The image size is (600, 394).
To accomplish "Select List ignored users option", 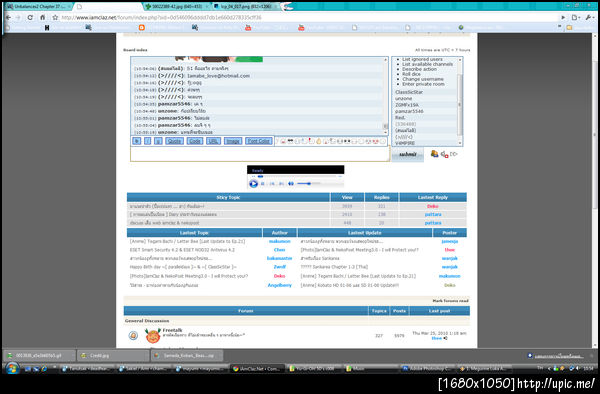I will tap(422, 59).
